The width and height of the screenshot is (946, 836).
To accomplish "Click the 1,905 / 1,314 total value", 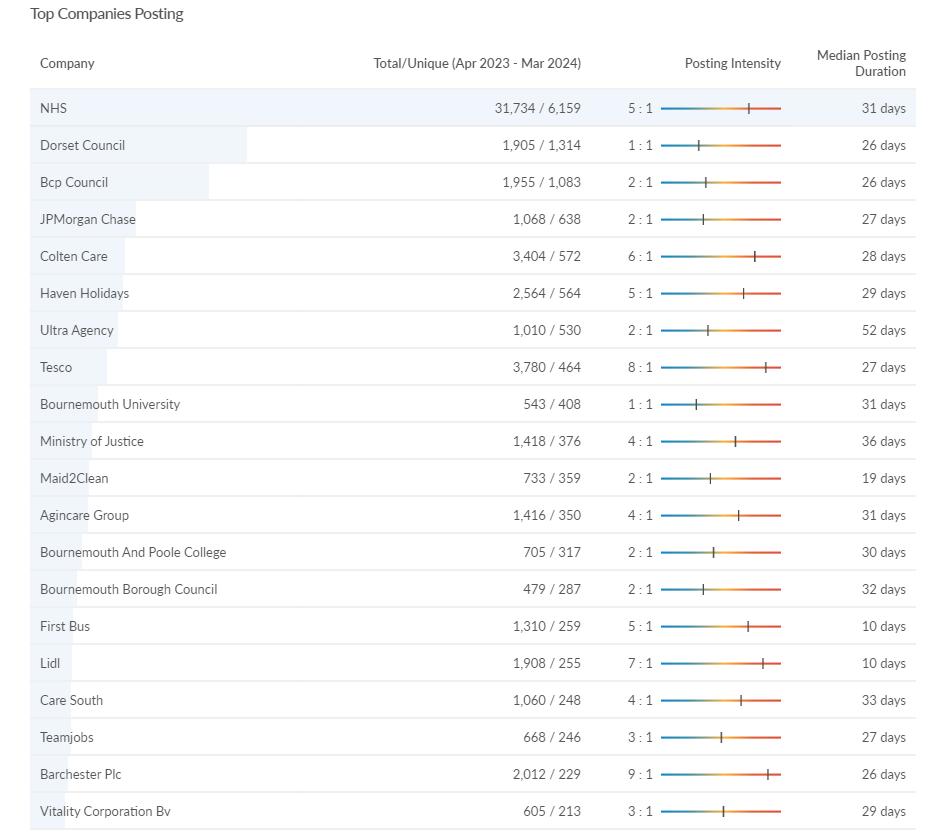I will 541,145.
